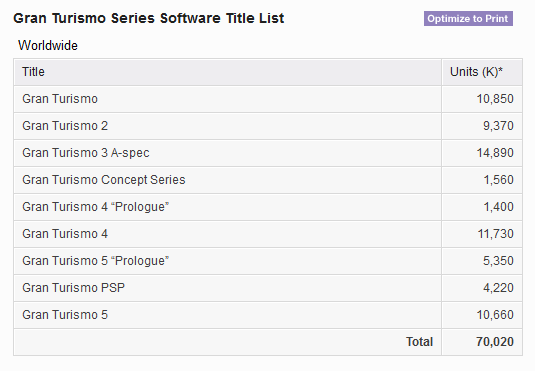This screenshot has height=371, width=535.
Task: Click the 4,220 units value
Action: pyautogui.click(x=498, y=288)
